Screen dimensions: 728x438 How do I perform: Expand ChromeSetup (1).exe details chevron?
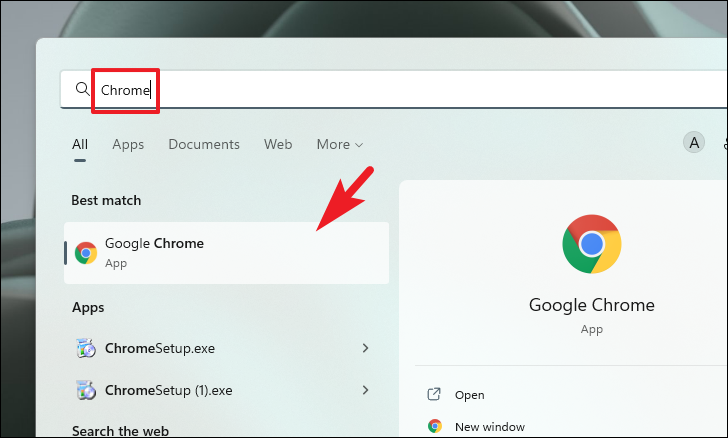pyautogui.click(x=365, y=390)
